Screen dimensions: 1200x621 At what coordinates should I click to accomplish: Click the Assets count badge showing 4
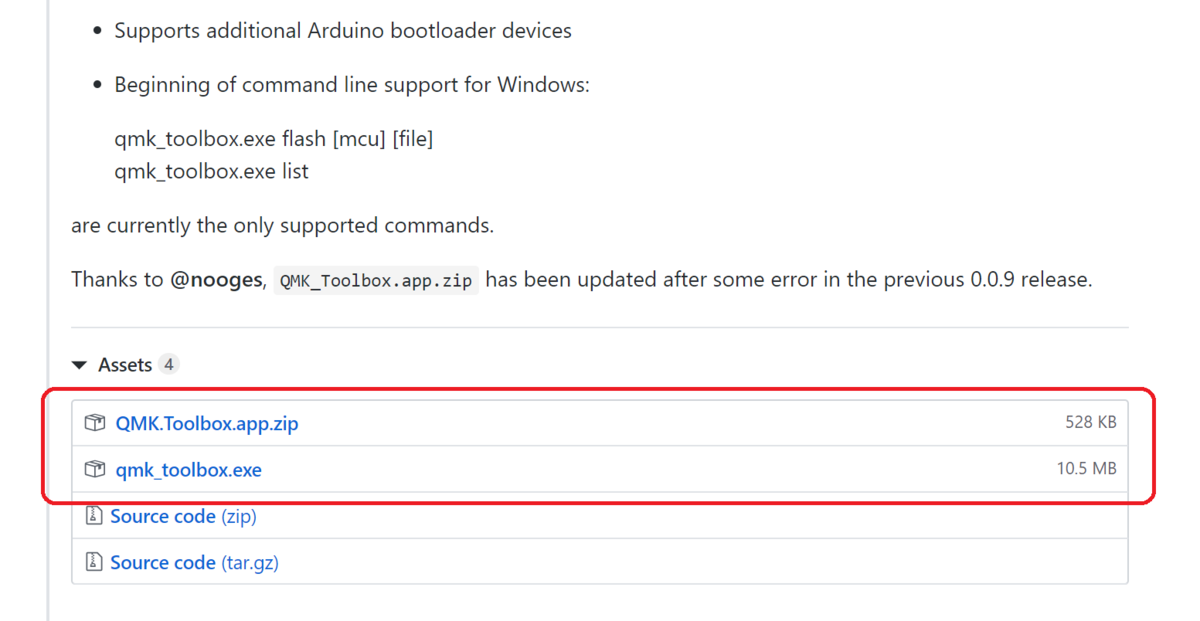pos(169,365)
